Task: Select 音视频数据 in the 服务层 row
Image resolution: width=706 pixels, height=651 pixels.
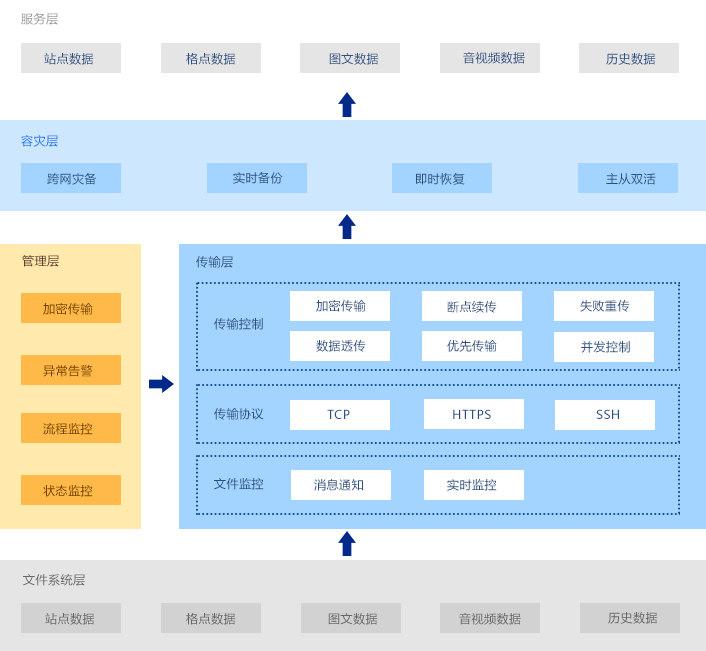Action: pos(490,58)
